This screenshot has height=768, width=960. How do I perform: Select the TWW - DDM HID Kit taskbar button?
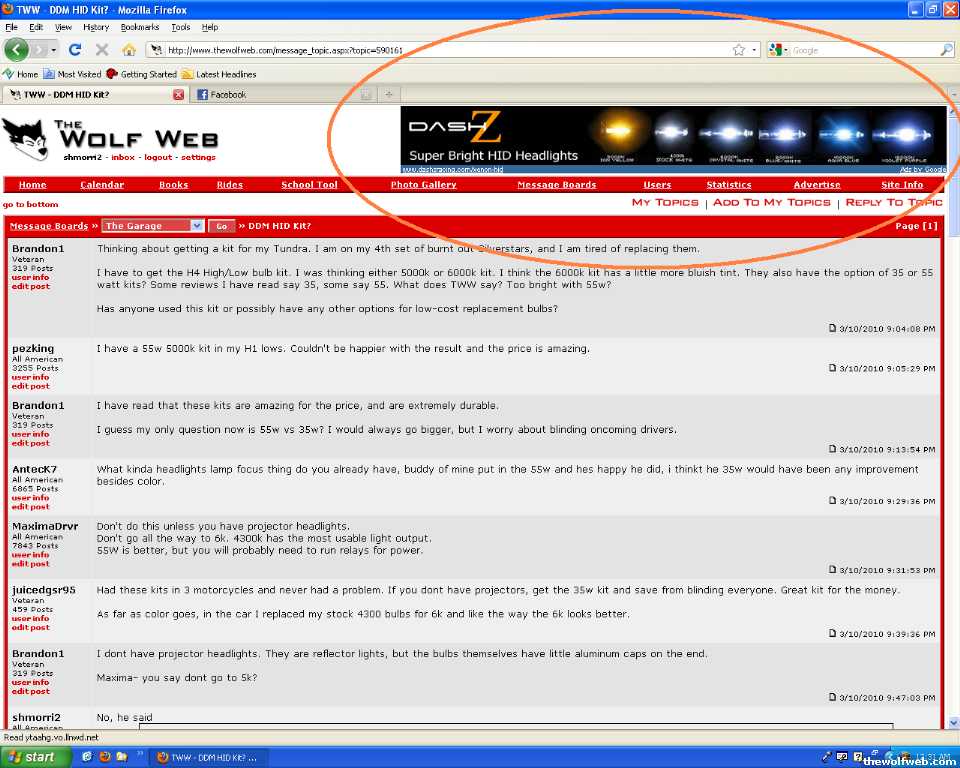click(208, 758)
